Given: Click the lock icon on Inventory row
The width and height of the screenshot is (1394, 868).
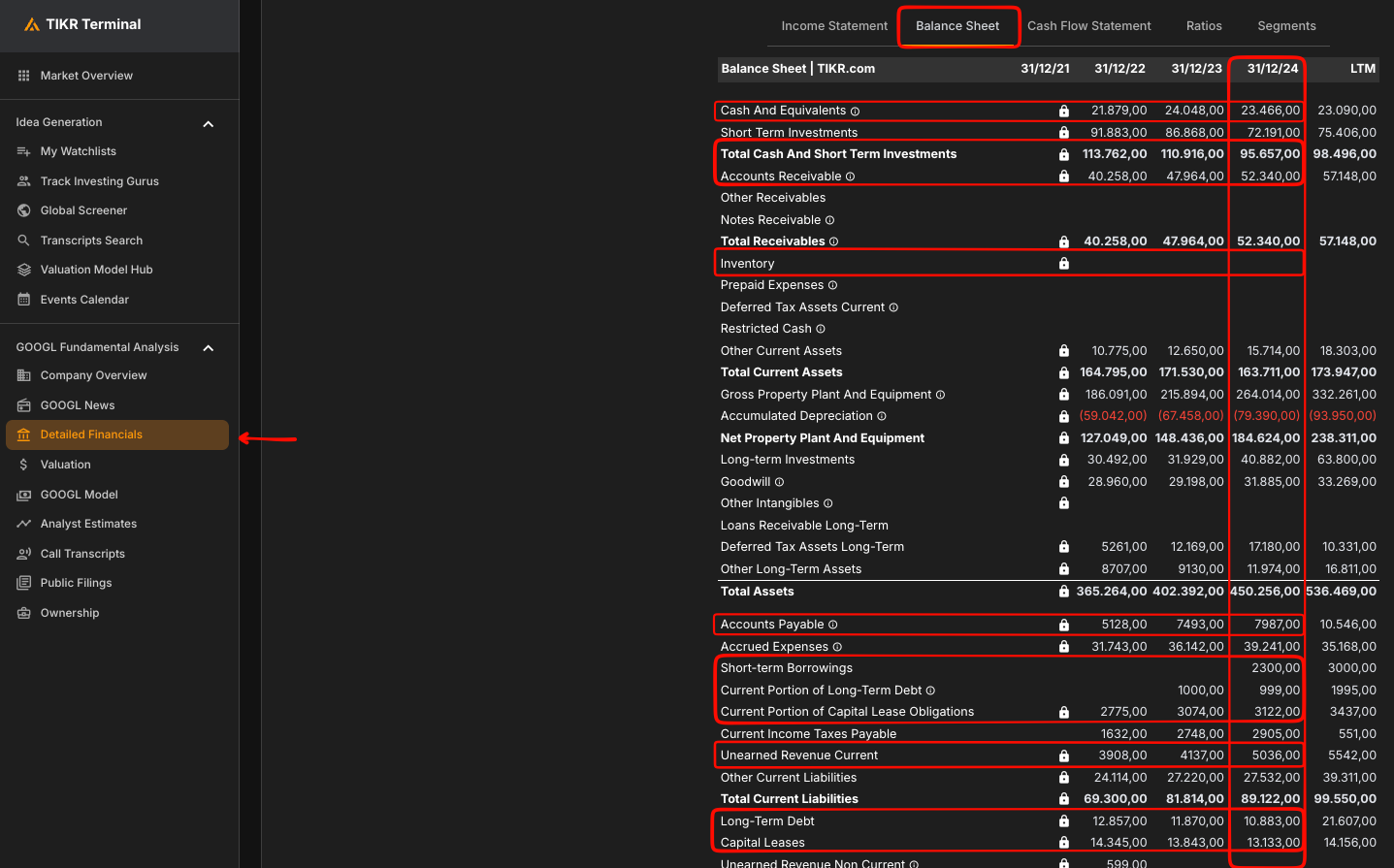Looking at the screenshot, I should [1064, 264].
